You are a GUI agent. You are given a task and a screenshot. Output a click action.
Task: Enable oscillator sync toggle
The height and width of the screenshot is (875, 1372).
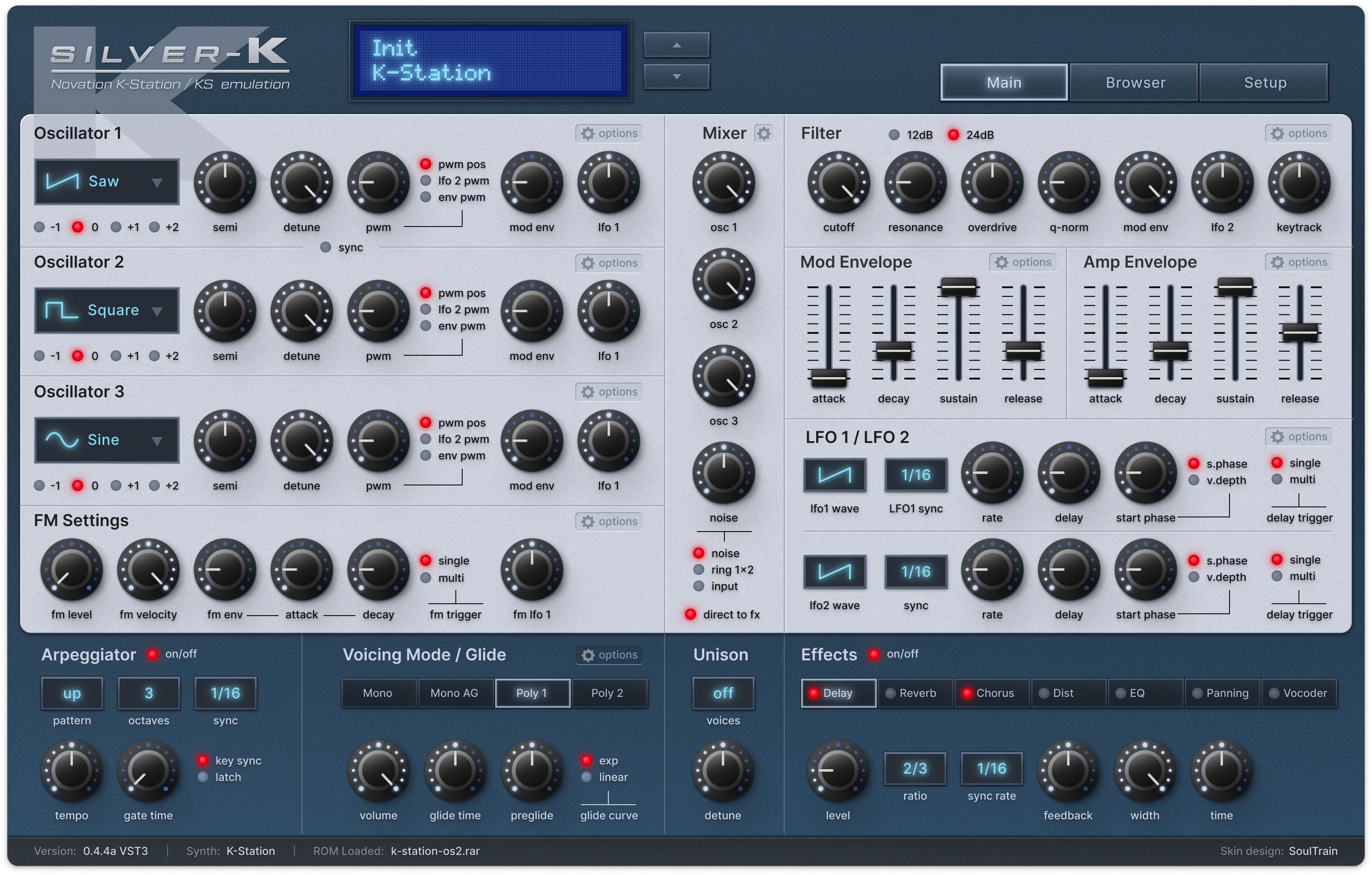[x=325, y=247]
